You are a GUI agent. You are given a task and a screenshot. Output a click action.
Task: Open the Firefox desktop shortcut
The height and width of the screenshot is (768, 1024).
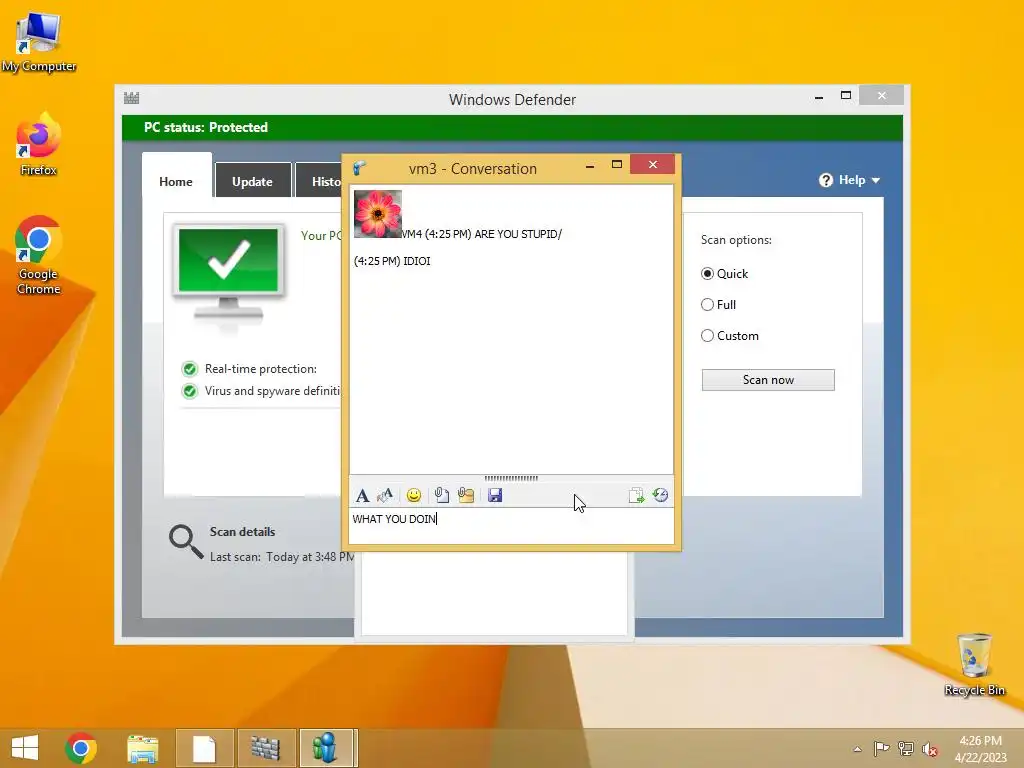coord(39,144)
